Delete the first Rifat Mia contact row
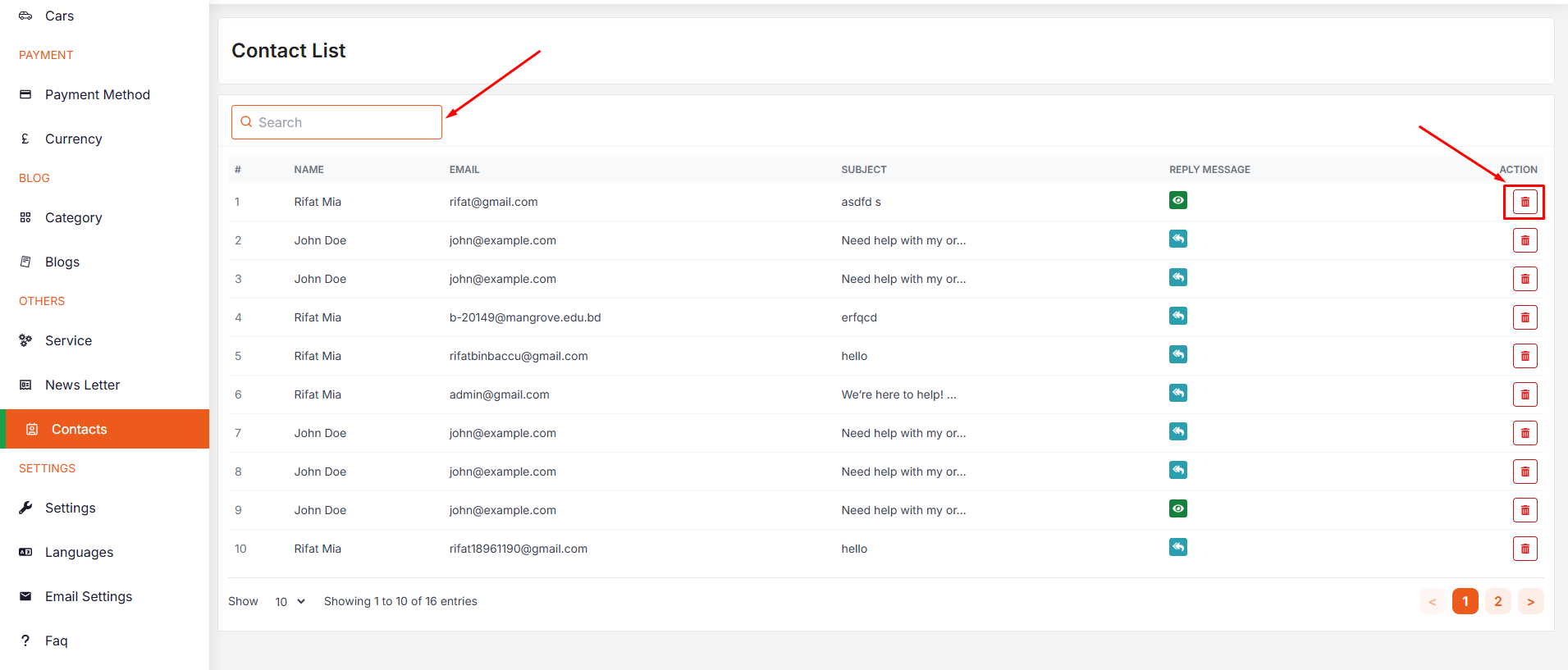 (1525, 202)
